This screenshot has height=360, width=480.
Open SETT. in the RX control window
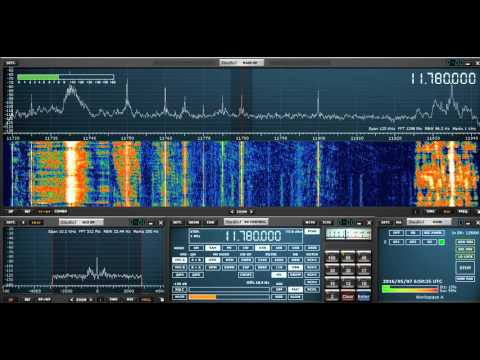pos(177,222)
